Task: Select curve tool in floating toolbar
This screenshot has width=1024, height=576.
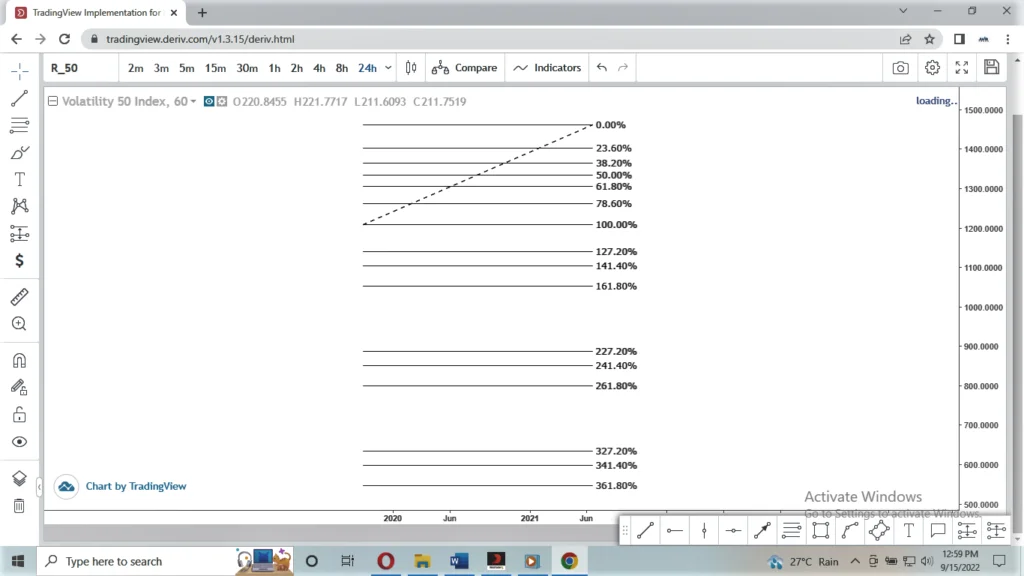Action: point(850,530)
